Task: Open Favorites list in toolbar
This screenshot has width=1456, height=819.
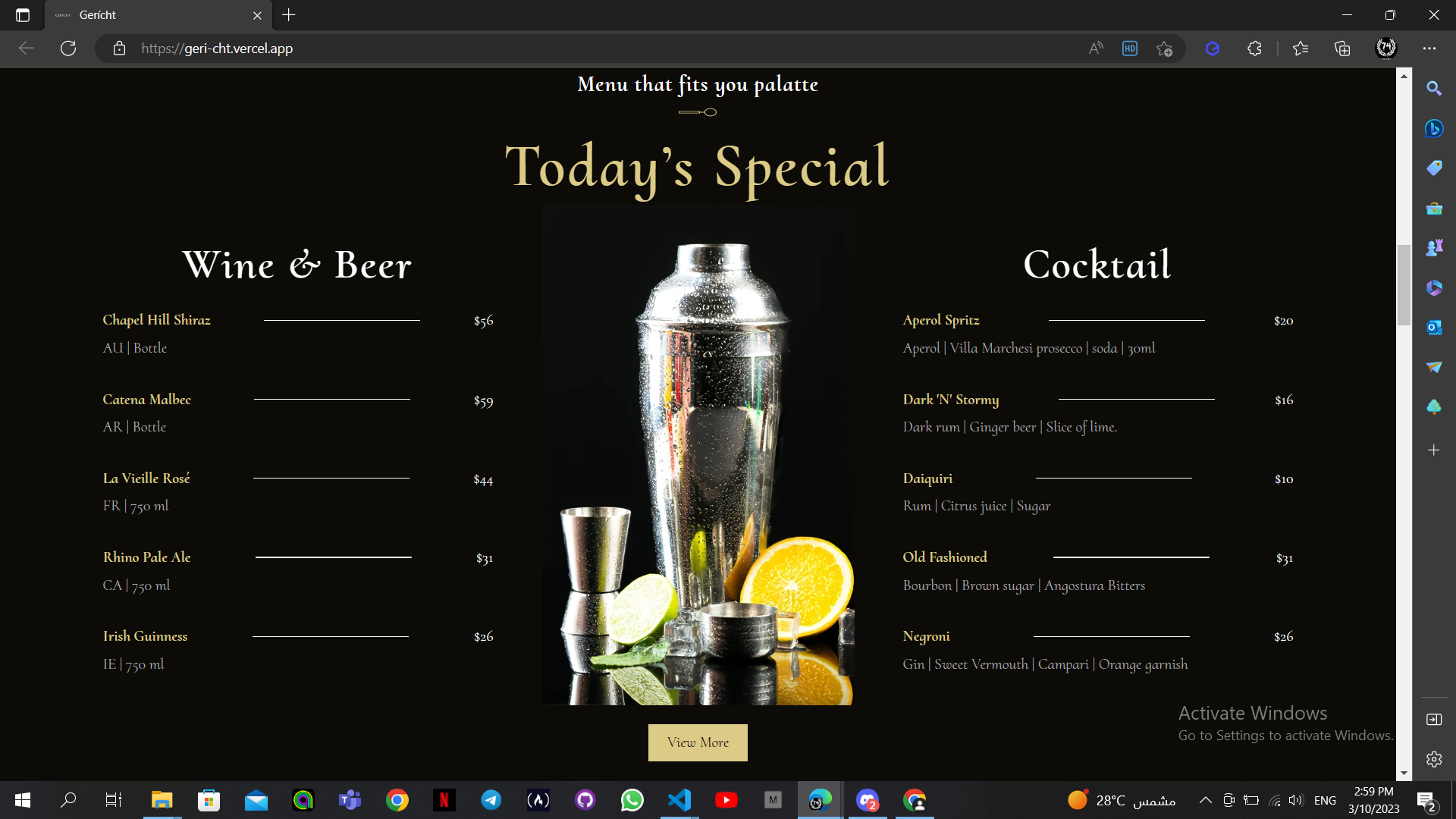Action: (1301, 49)
